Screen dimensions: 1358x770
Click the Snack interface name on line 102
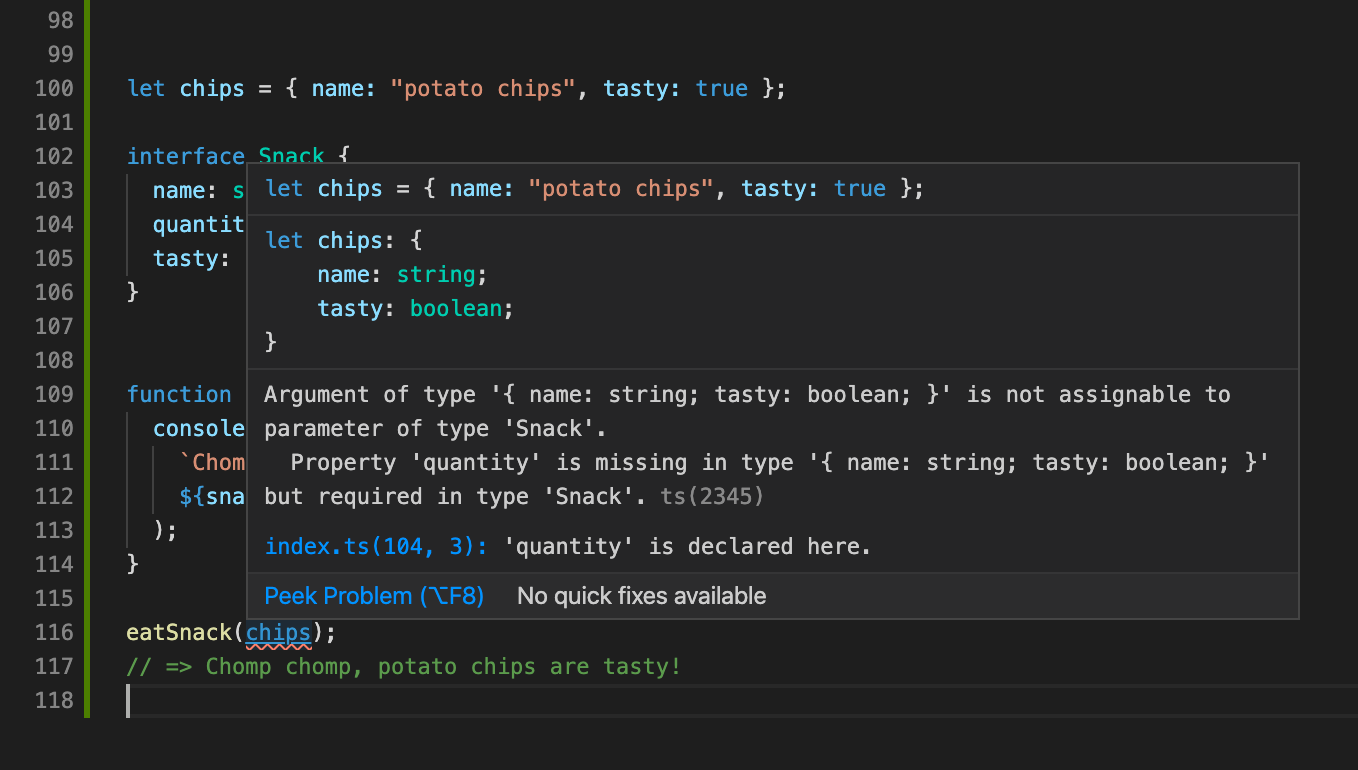point(291,156)
